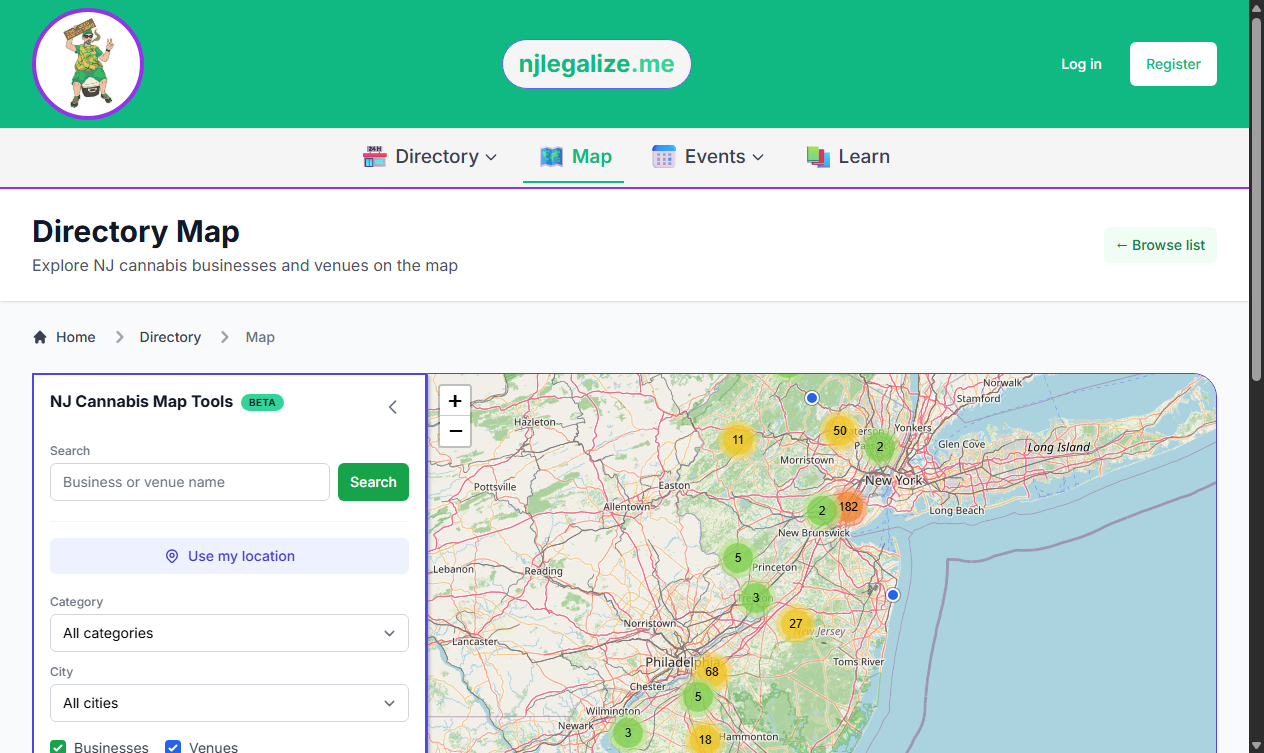Image resolution: width=1264 pixels, height=753 pixels.
Task: Click the green 5 cluster near Philadelphia
Action: (698, 697)
